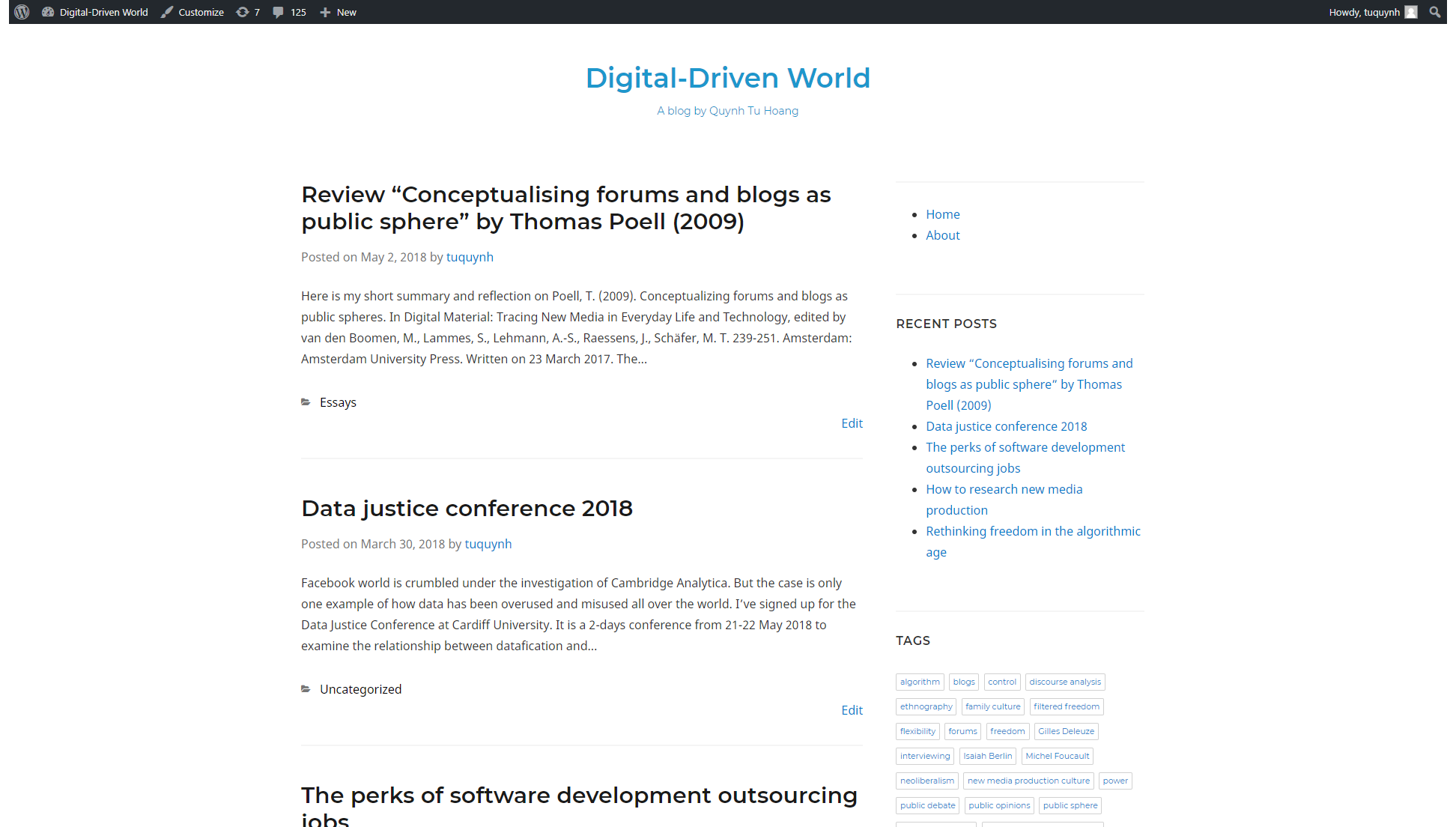Screen dimensions: 1456x827
Task: Open the updates icon showing 7
Action: tap(242, 12)
